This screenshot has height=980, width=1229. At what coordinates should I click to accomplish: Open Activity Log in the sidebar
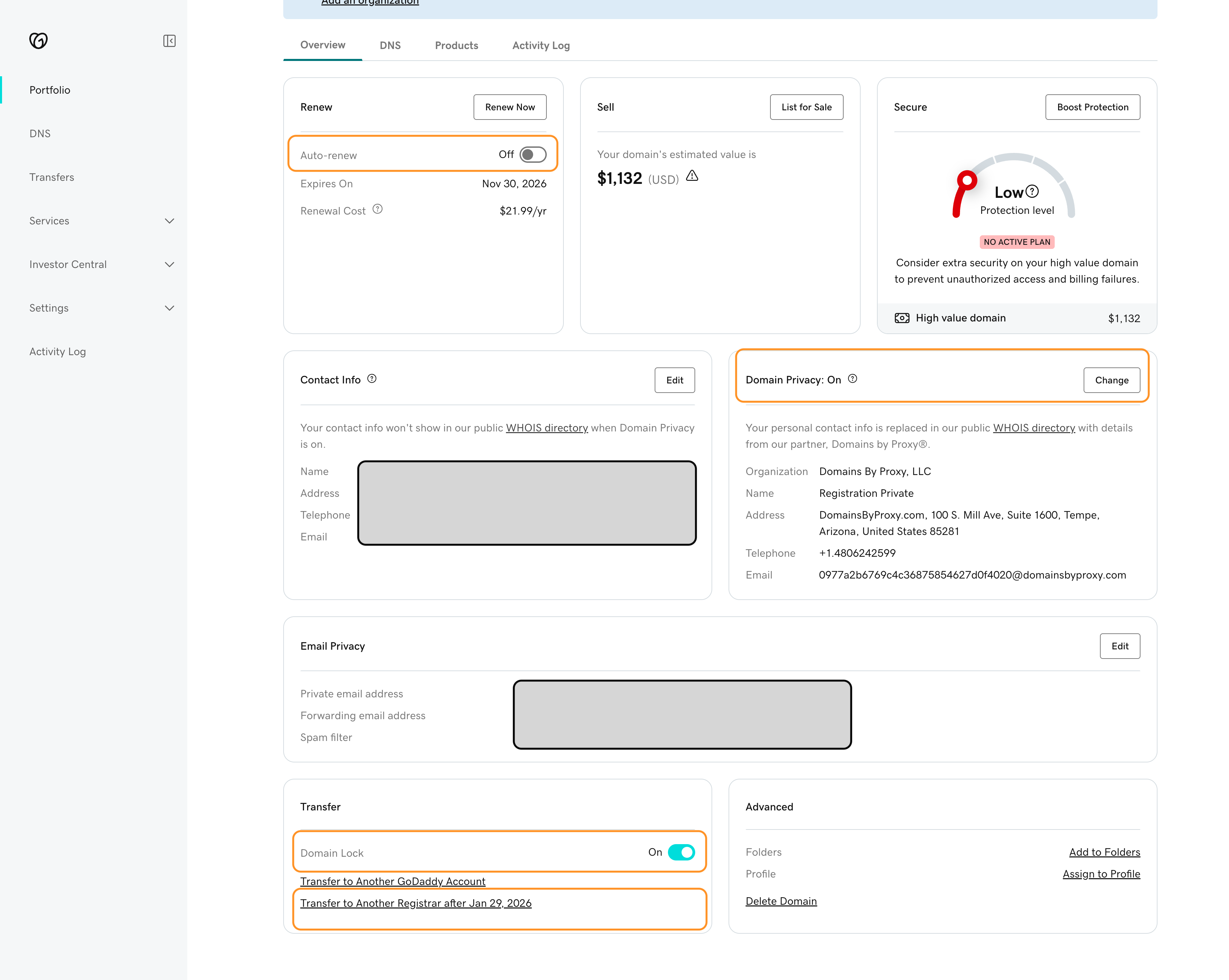tap(58, 352)
